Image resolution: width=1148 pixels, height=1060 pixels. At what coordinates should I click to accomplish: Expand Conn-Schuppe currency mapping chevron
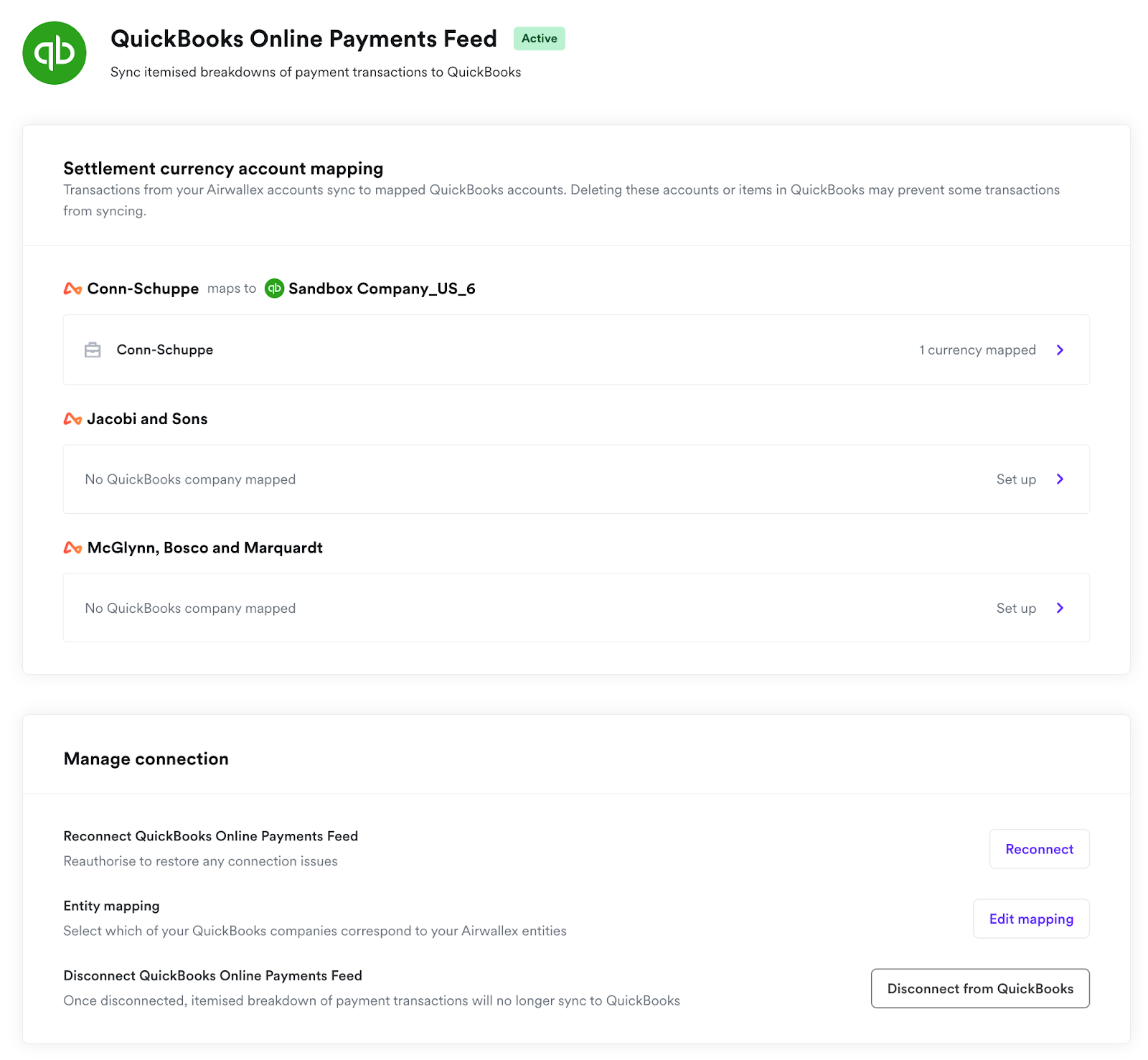point(1060,350)
